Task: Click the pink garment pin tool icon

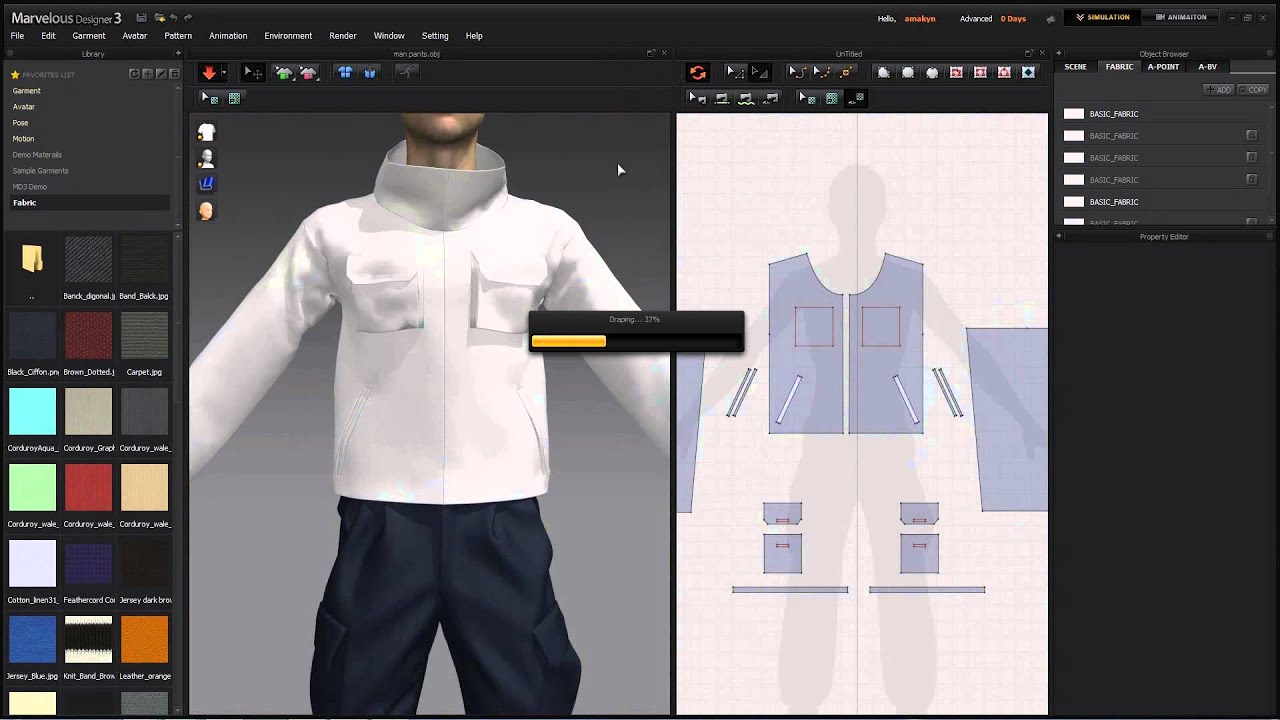Action: [x=308, y=73]
